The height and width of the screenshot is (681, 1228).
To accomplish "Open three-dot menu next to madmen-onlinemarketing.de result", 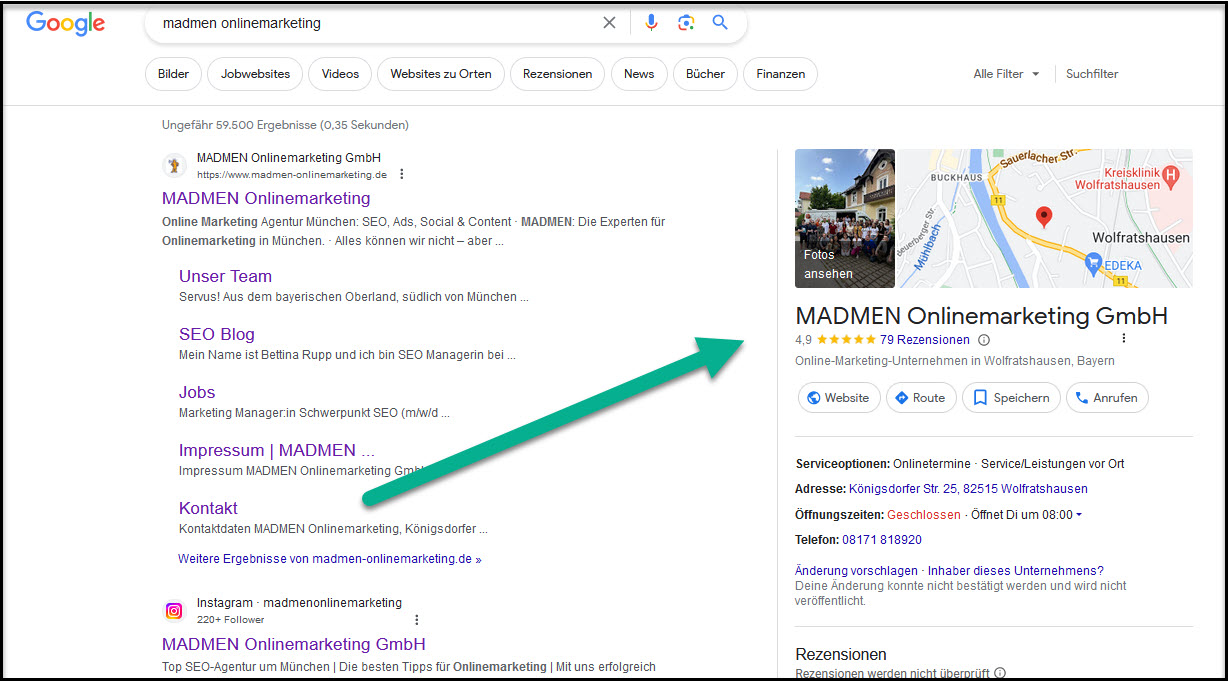I will point(402,174).
